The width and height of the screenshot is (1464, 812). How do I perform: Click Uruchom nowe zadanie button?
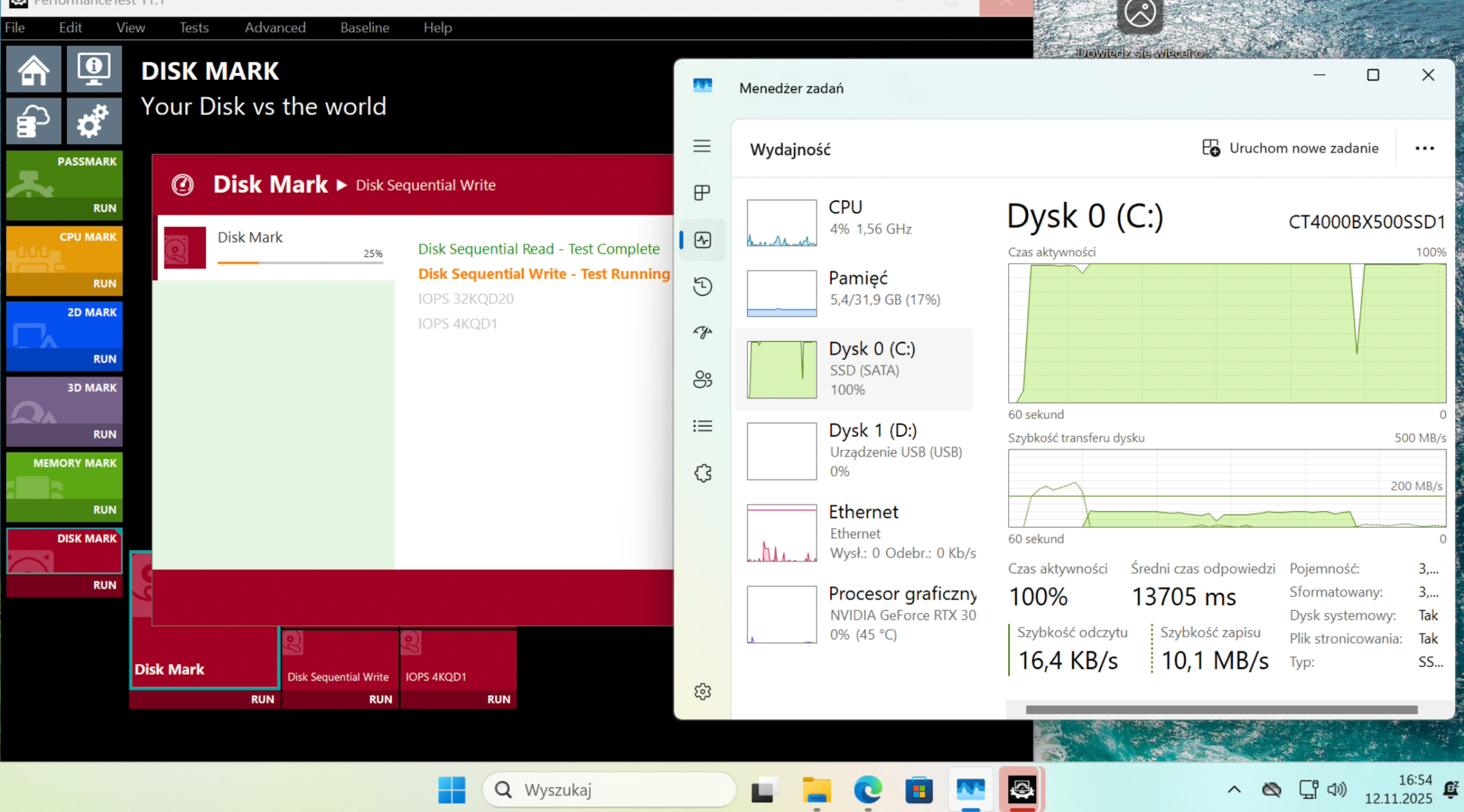(x=1291, y=148)
